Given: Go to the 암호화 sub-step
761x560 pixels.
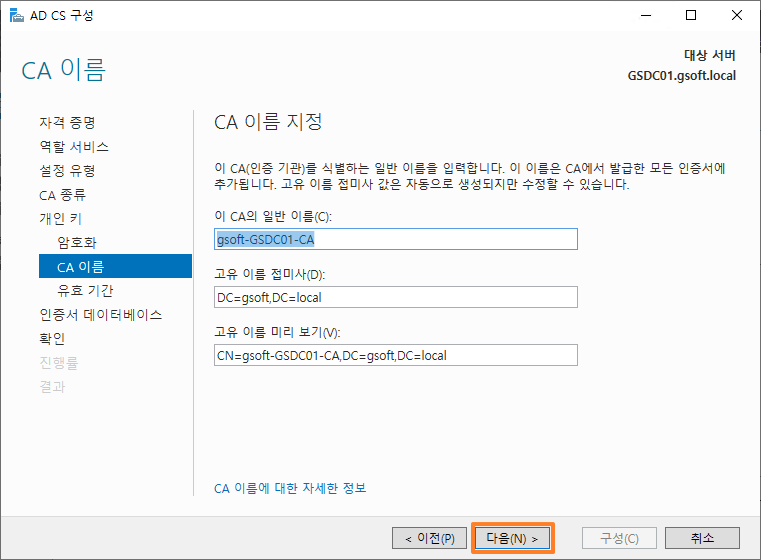Looking at the screenshot, I should click(77, 242).
